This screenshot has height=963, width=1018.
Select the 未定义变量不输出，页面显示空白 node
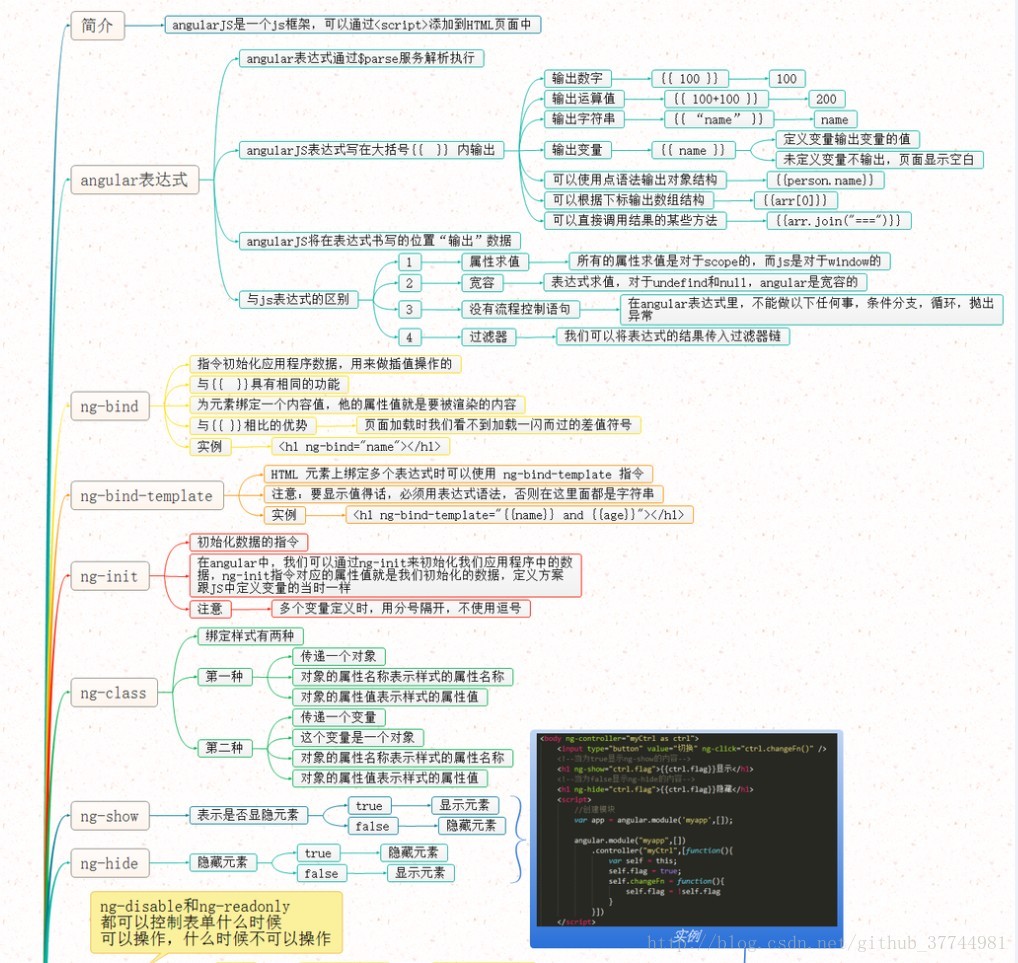coord(880,160)
